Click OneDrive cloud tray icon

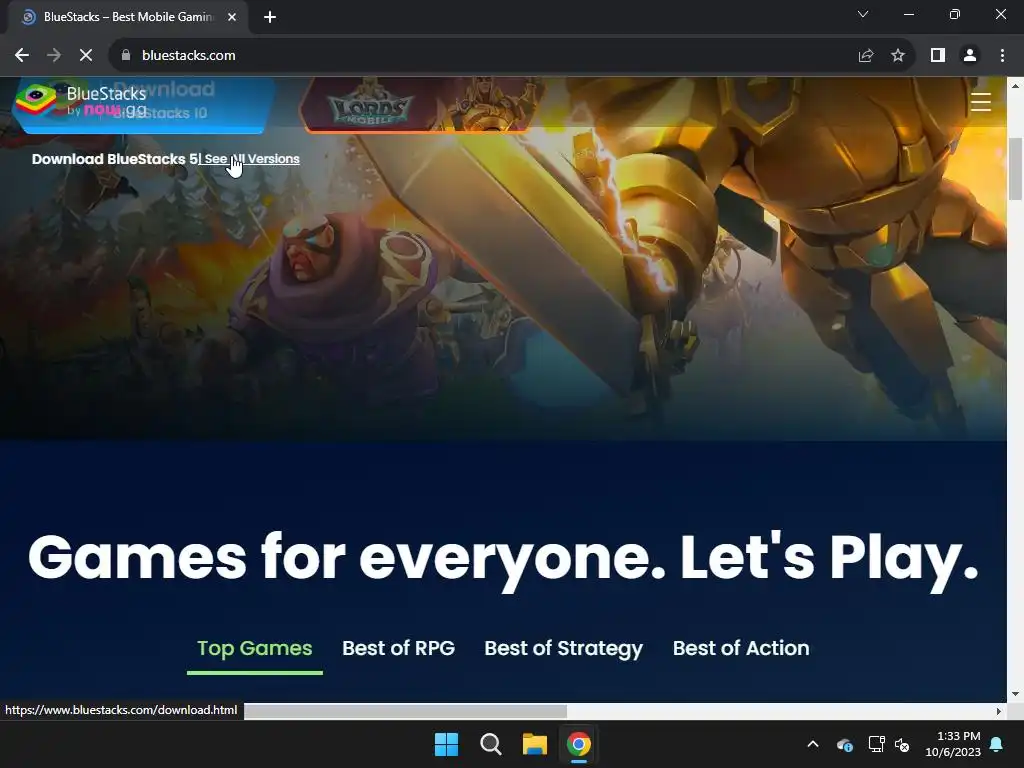pos(844,744)
